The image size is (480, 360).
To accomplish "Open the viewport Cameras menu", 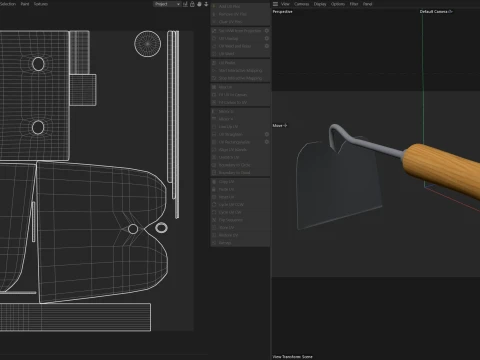I will (302, 4).
